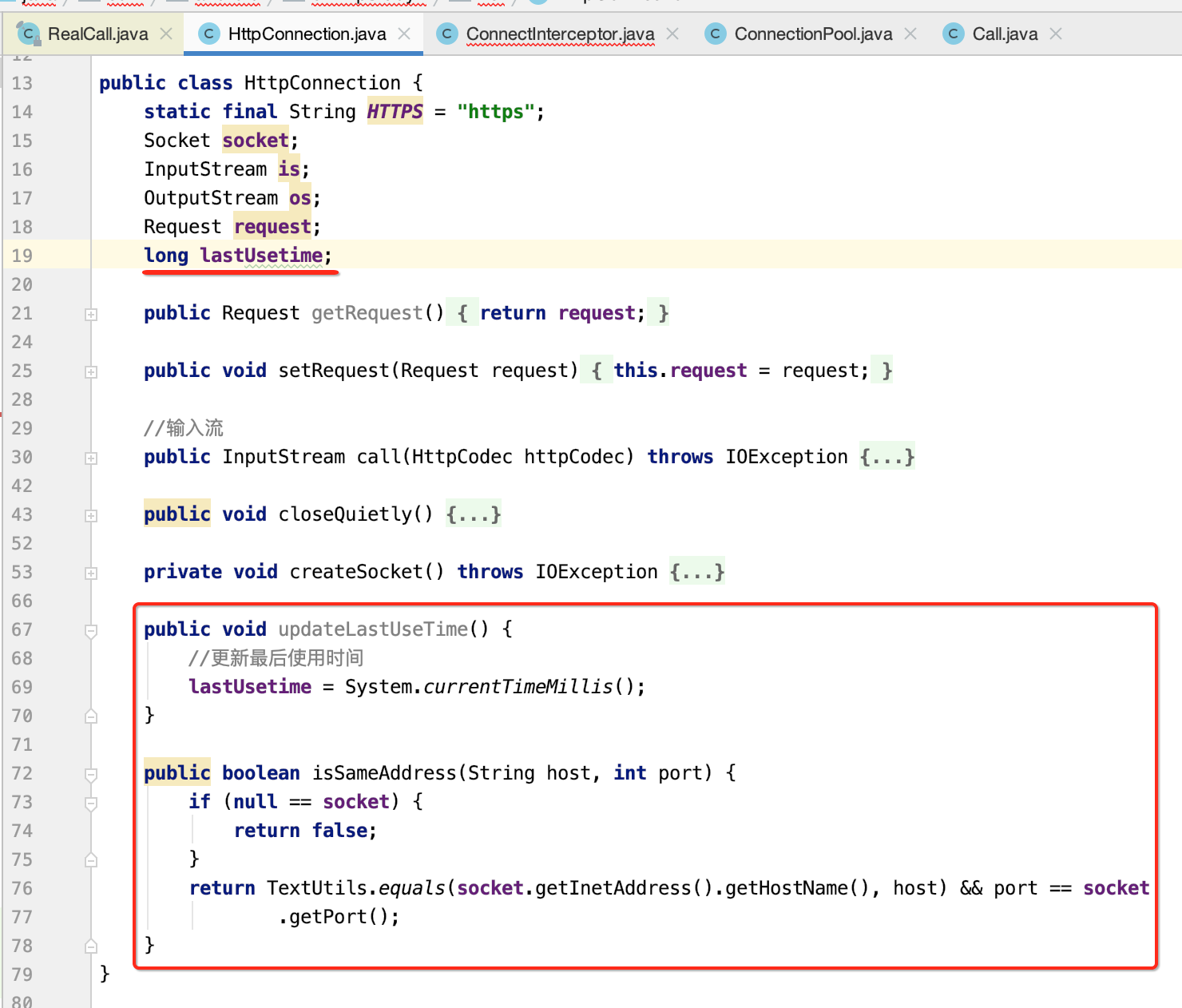Expand the folded call(HttpCodec) method

(91, 458)
